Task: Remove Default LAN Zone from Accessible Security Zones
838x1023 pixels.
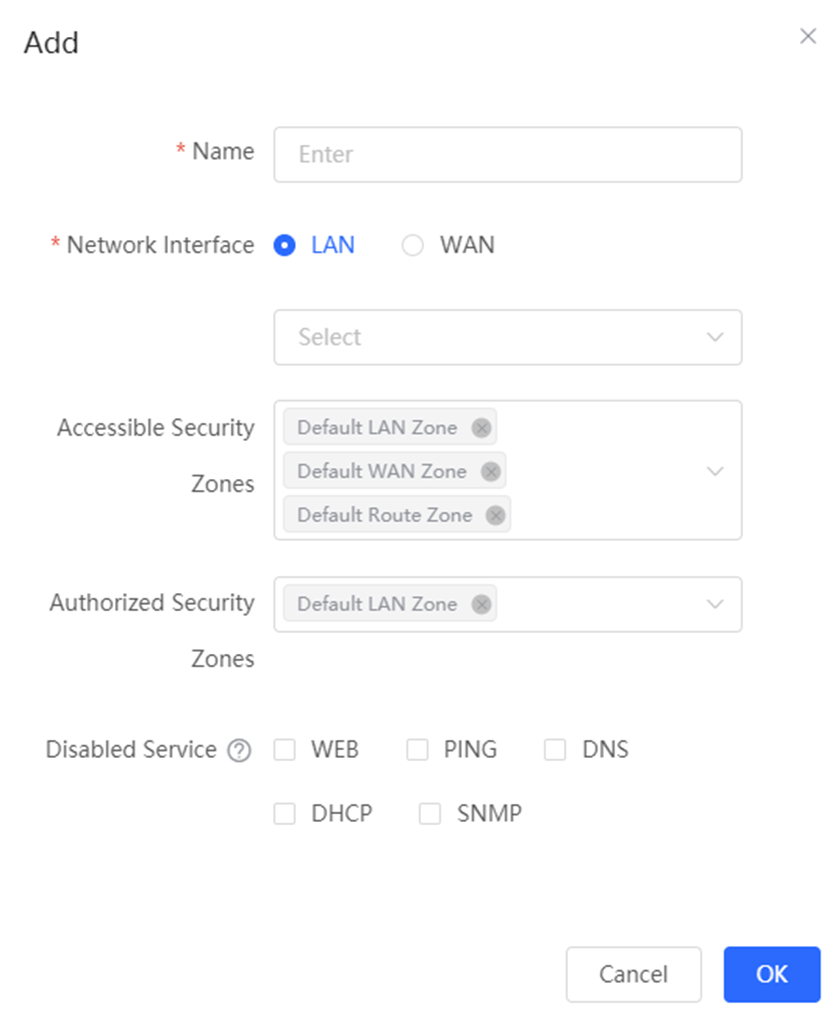Action: click(x=481, y=428)
